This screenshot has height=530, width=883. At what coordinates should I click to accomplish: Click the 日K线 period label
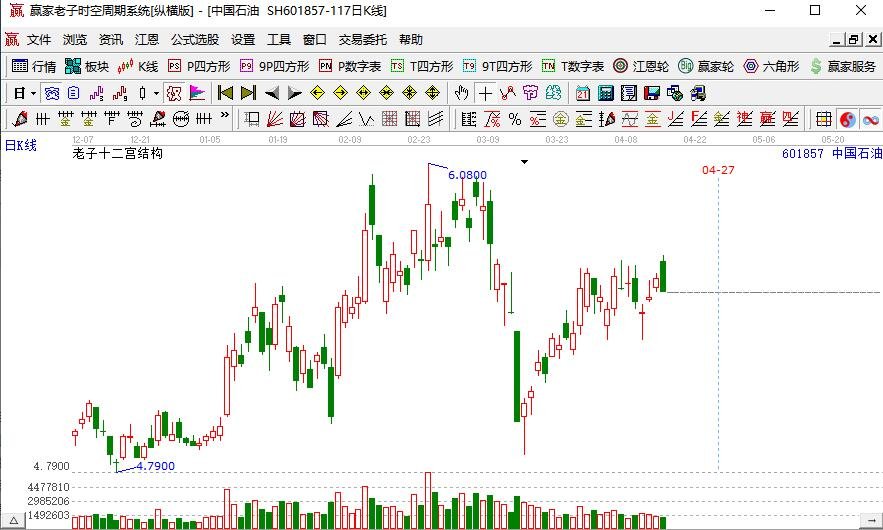(21, 145)
